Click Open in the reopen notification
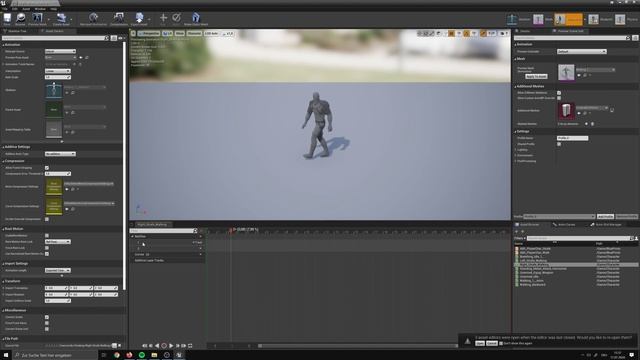The height and width of the screenshot is (360, 640). point(480,343)
